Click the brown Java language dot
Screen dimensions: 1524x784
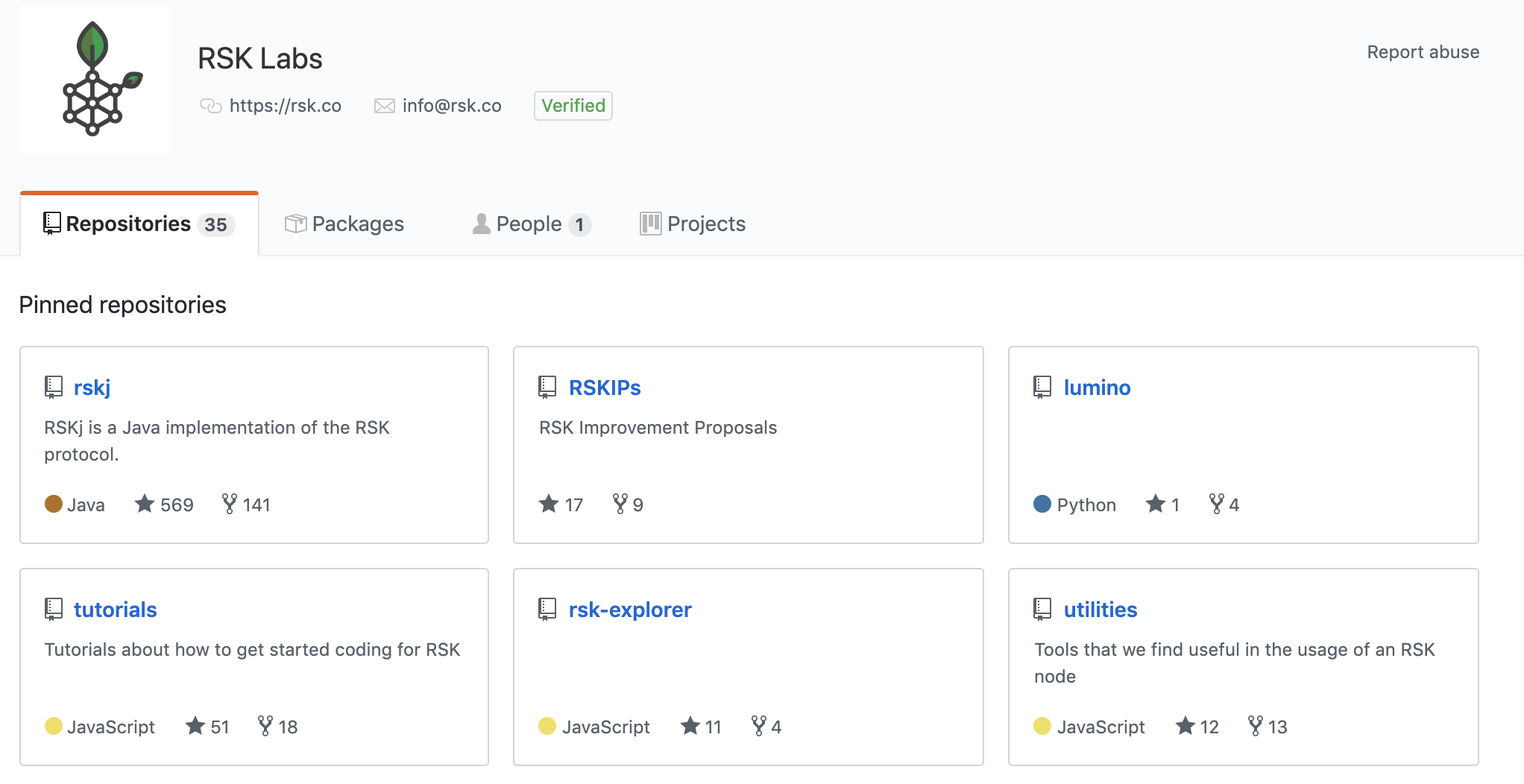tap(54, 504)
